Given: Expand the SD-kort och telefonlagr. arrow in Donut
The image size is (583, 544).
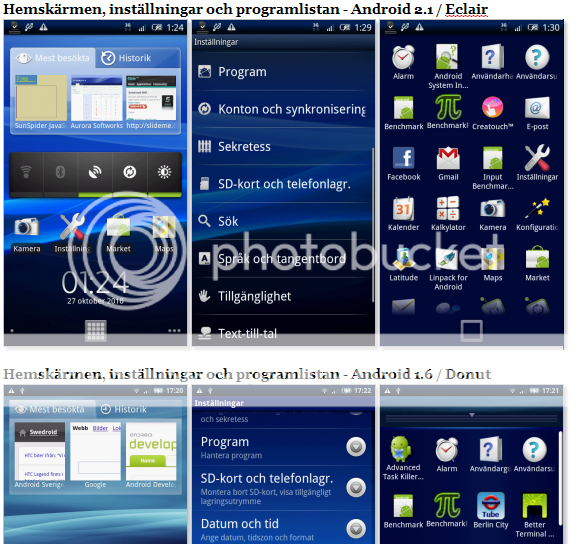Looking at the screenshot, I should pyautogui.click(x=356, y=487).
